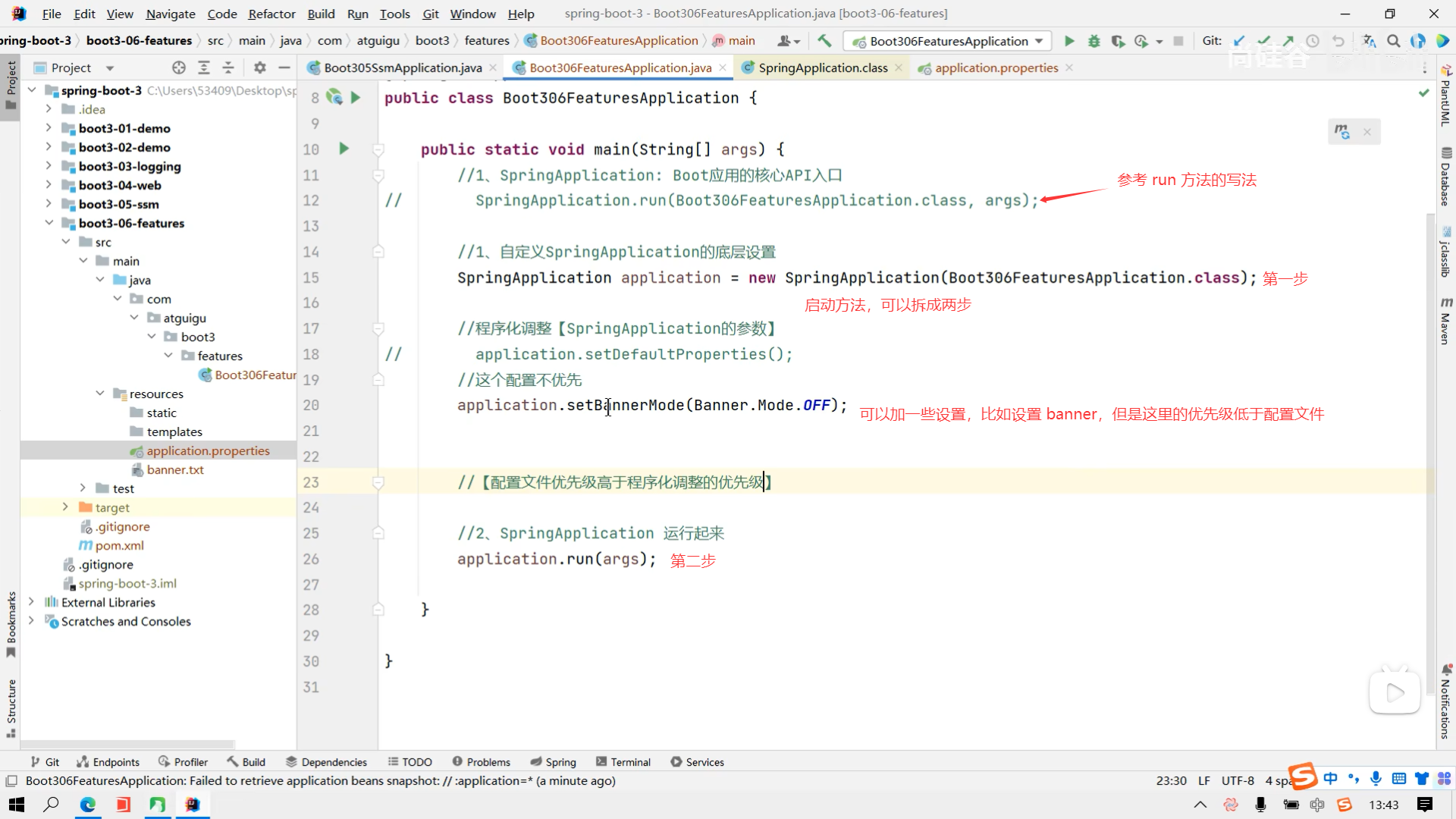Image resolution: width=1456 pixels, height=819 pixels.
Task: Collapse the resources folder in tree
Action: (100, 394)
